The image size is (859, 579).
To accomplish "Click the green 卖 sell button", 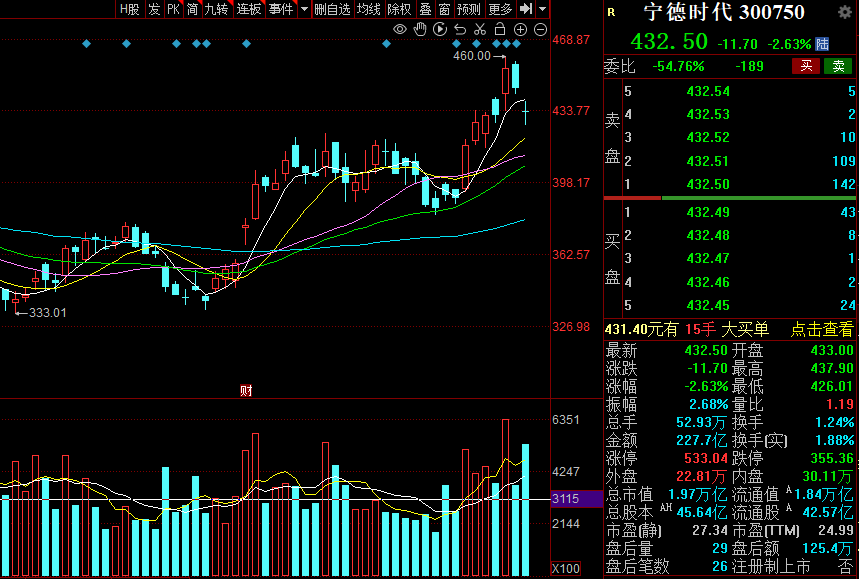I will coord(838,66).
